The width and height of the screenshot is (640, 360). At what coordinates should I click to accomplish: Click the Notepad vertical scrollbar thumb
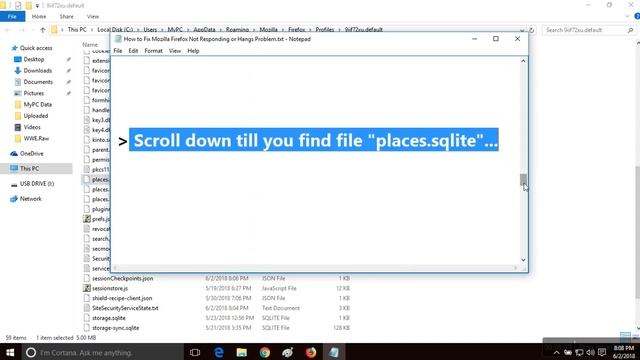(523, 180)
